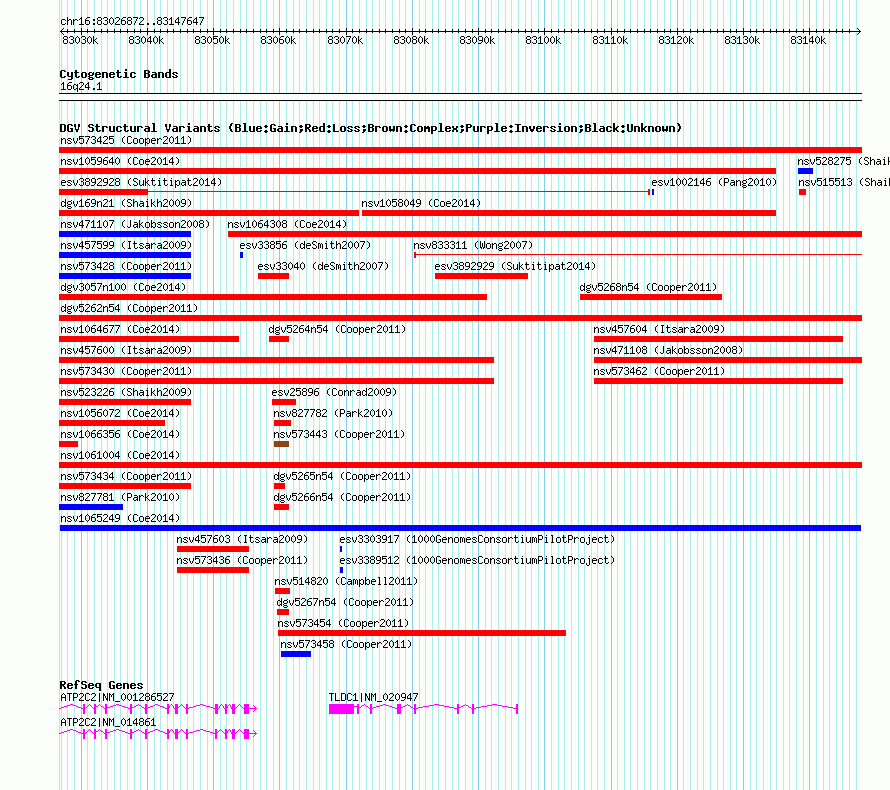Open dgv5267n54 (Cooper2011) variant
Image resolution: width=890 pixels, height=790 pixels.
345,602
